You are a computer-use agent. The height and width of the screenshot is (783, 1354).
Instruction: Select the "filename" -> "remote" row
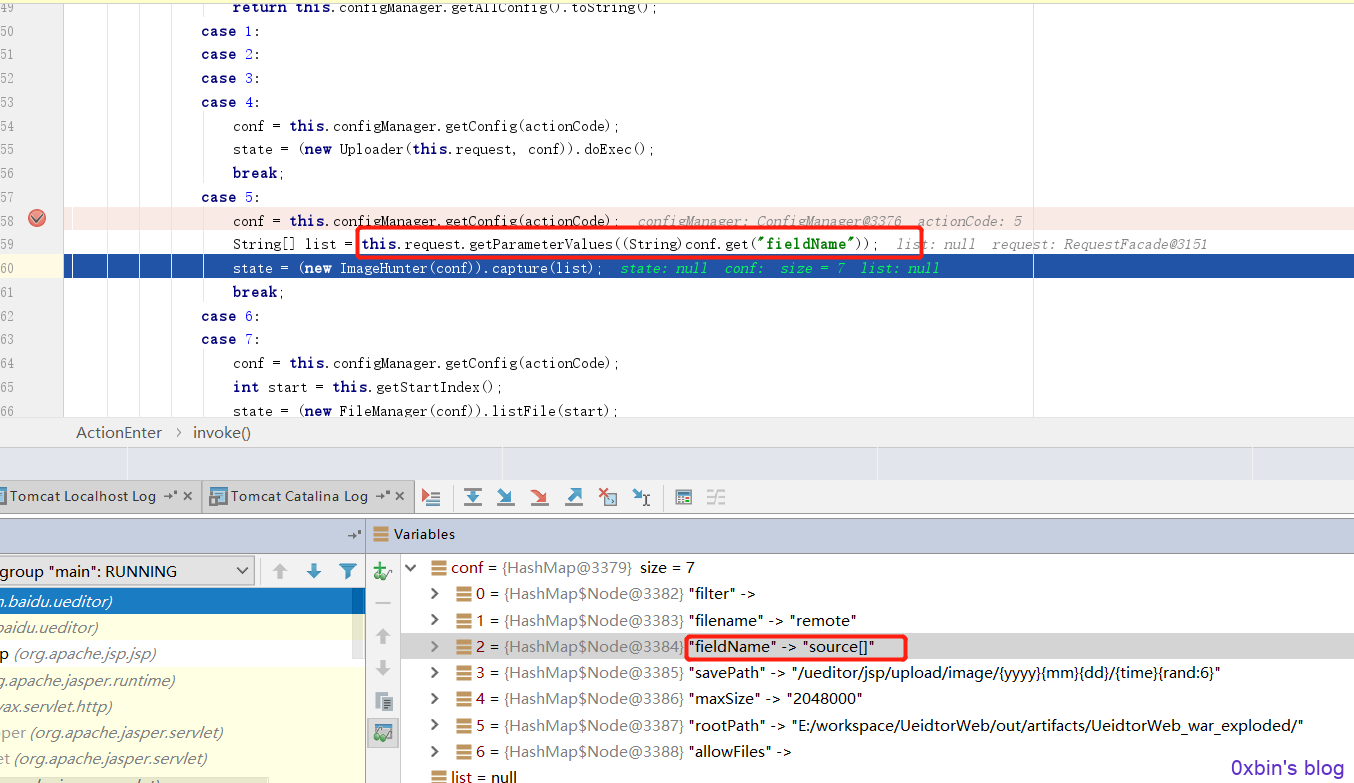pos(876,620)
